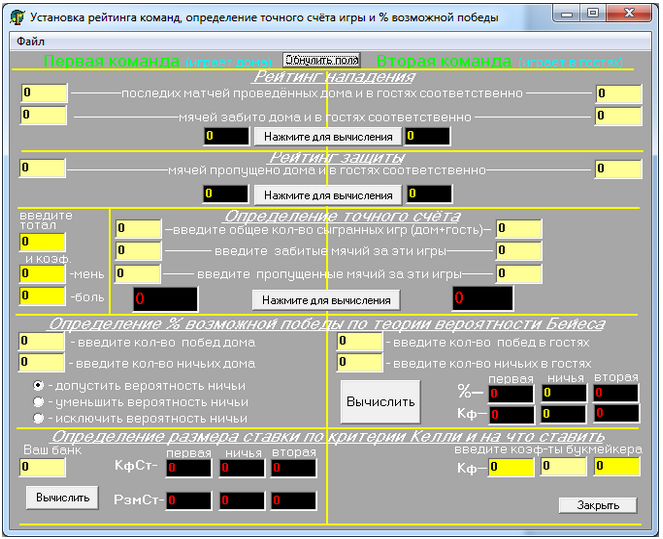The height and width of the screenshot is (539, 663).
Task: Click Нажмите для вычисления under Рейтинг защиты
Action: click(x=327, y=195)
